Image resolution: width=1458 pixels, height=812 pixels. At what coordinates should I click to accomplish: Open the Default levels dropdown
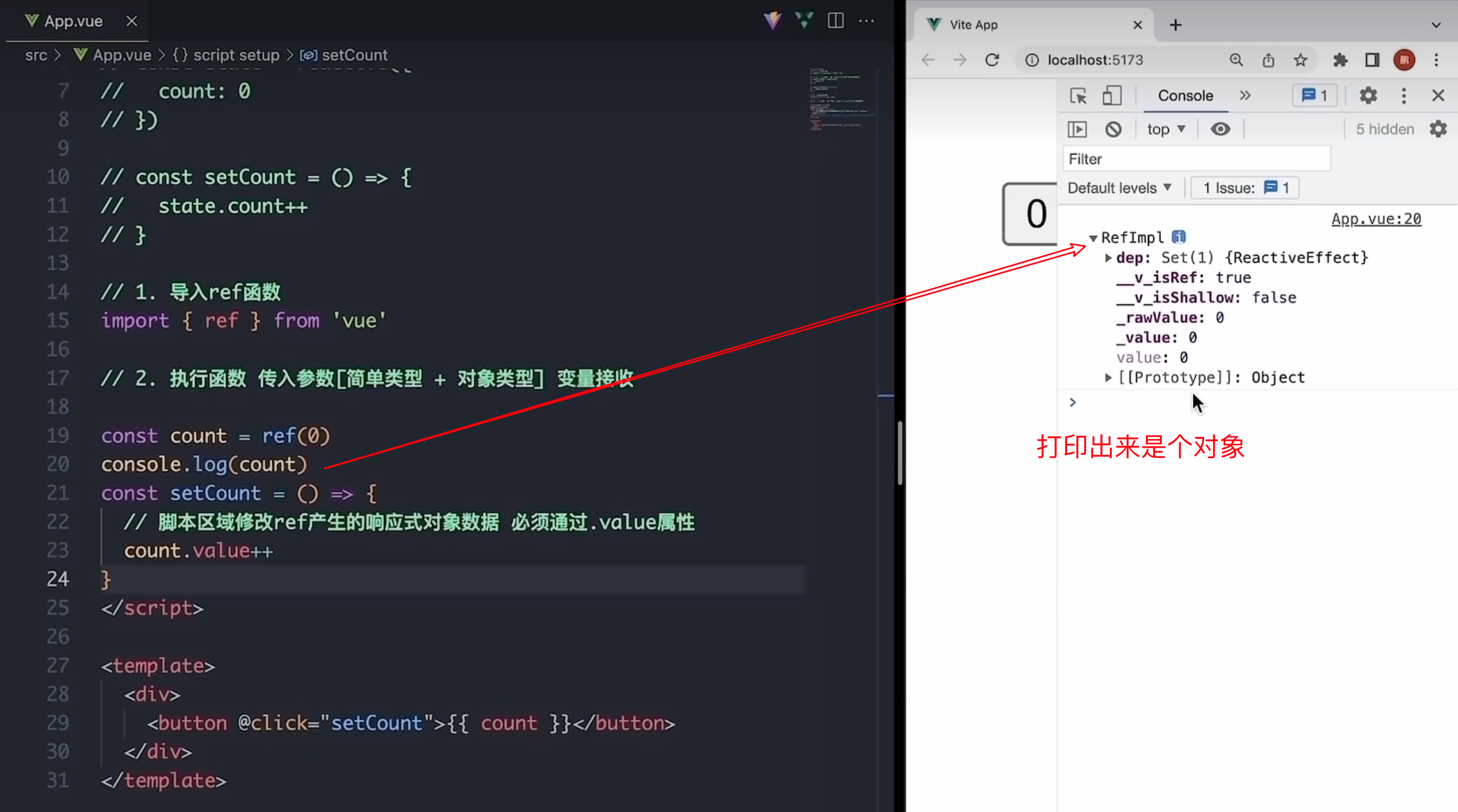[1119, 188]
